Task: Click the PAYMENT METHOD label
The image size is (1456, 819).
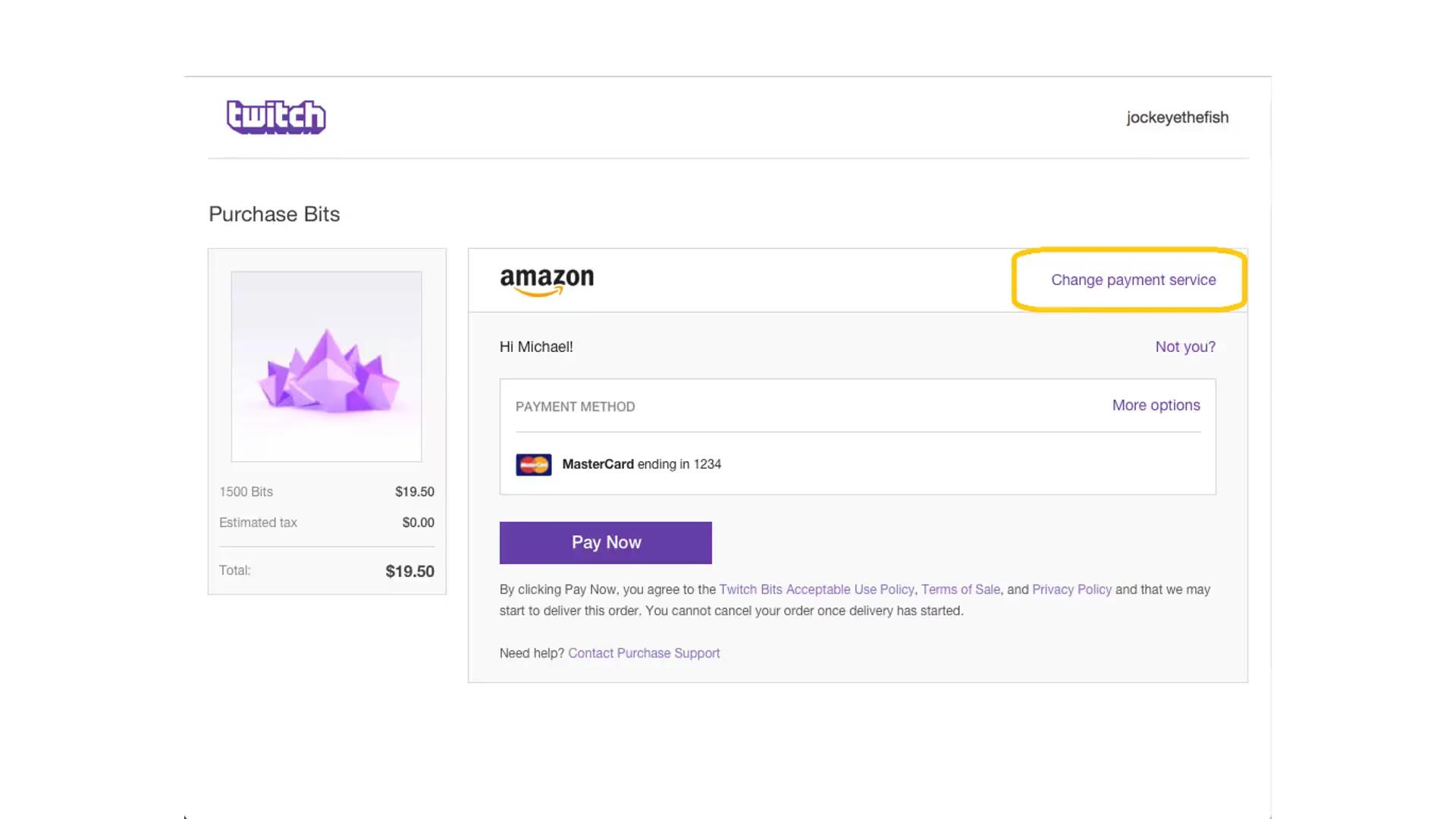Action: tap(575, 406)
